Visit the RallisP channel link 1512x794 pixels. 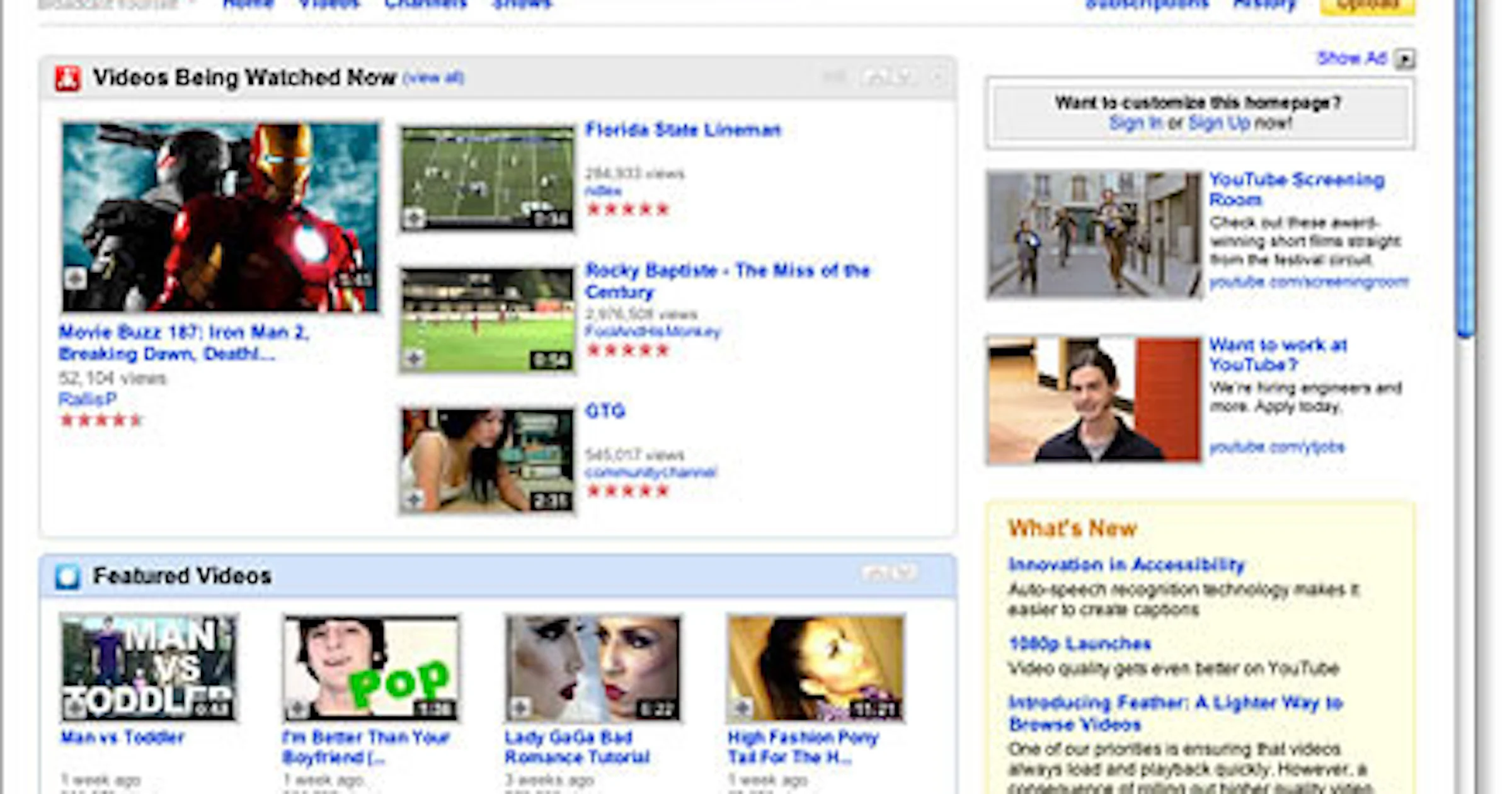[88, 399]
